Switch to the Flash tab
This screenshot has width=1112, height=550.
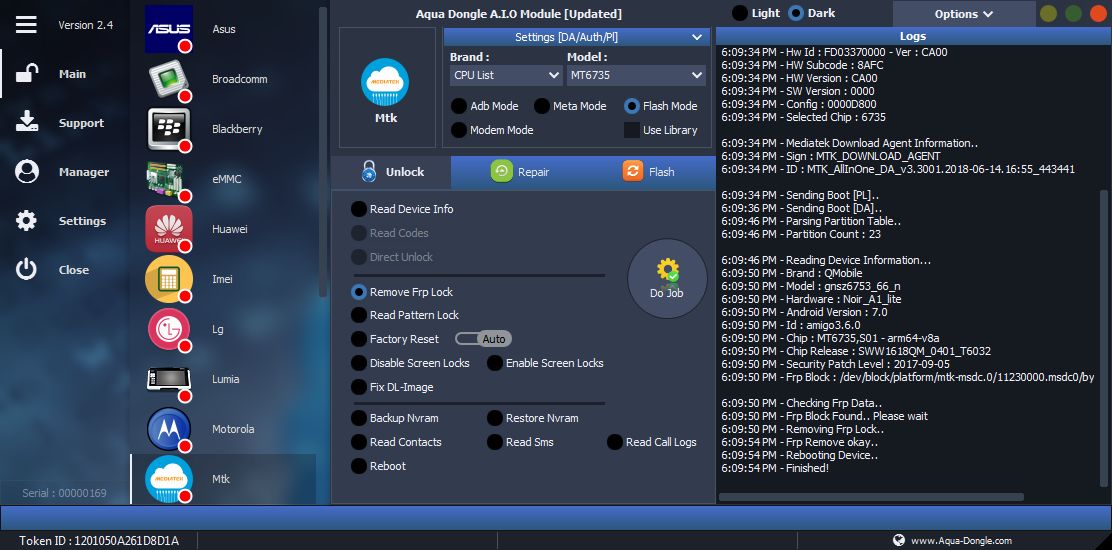649,172
